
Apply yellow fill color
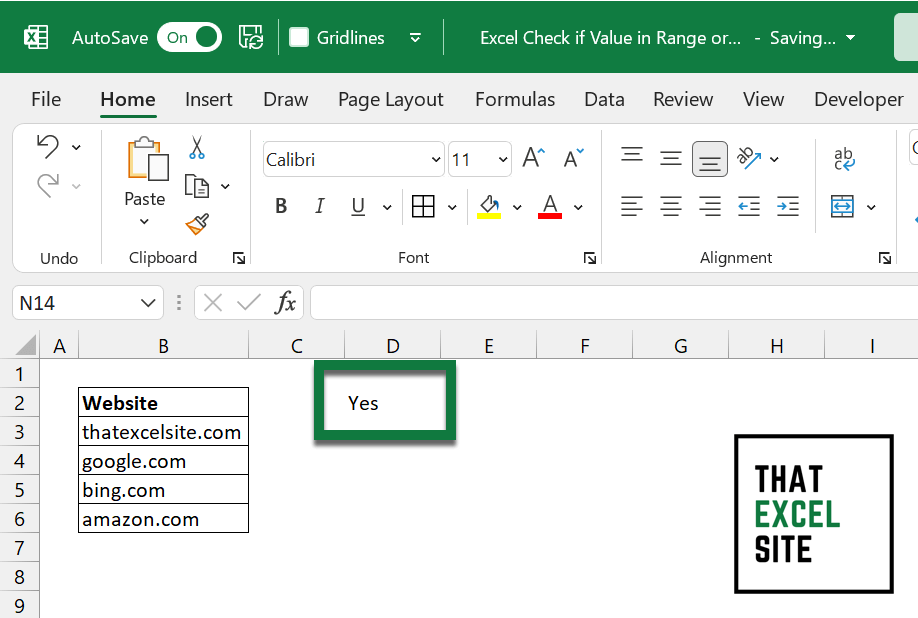coord(489,206)
